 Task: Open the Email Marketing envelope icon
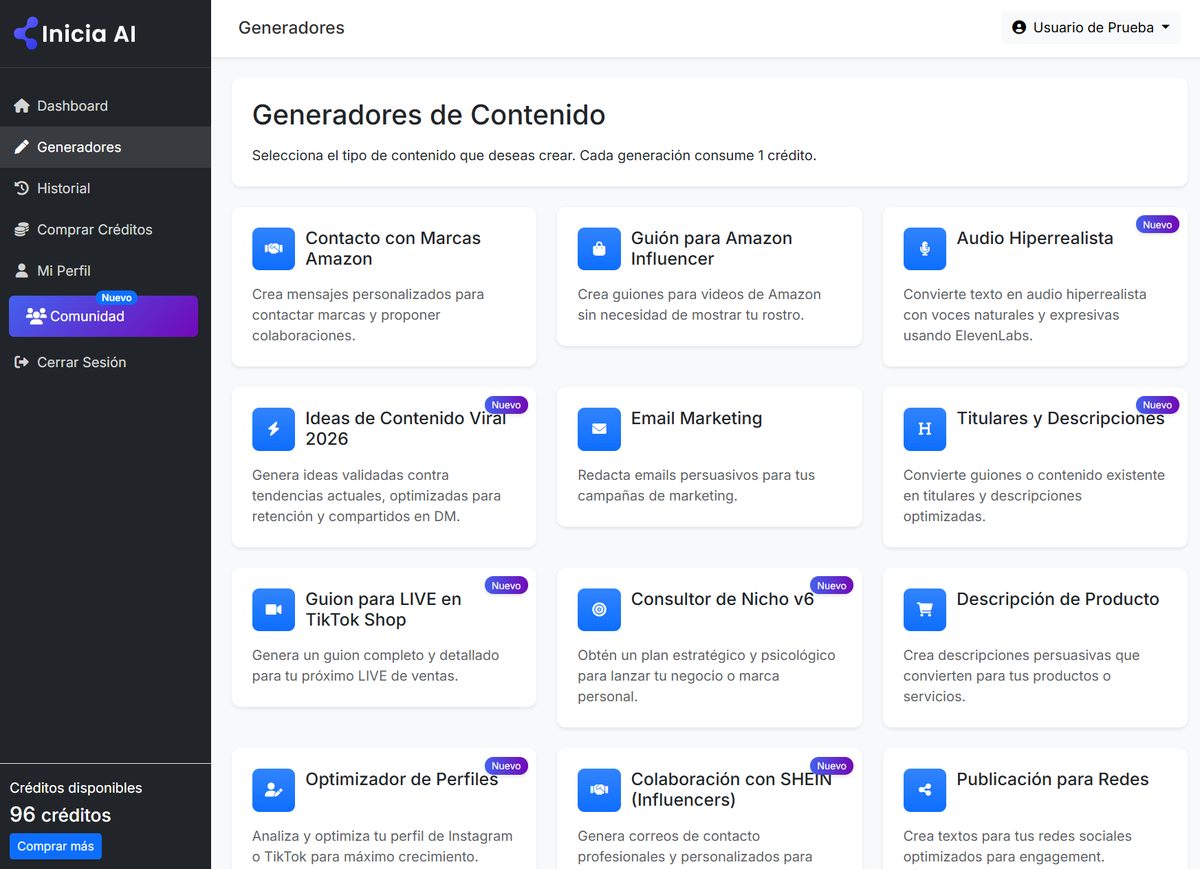[x=598, y=429]
